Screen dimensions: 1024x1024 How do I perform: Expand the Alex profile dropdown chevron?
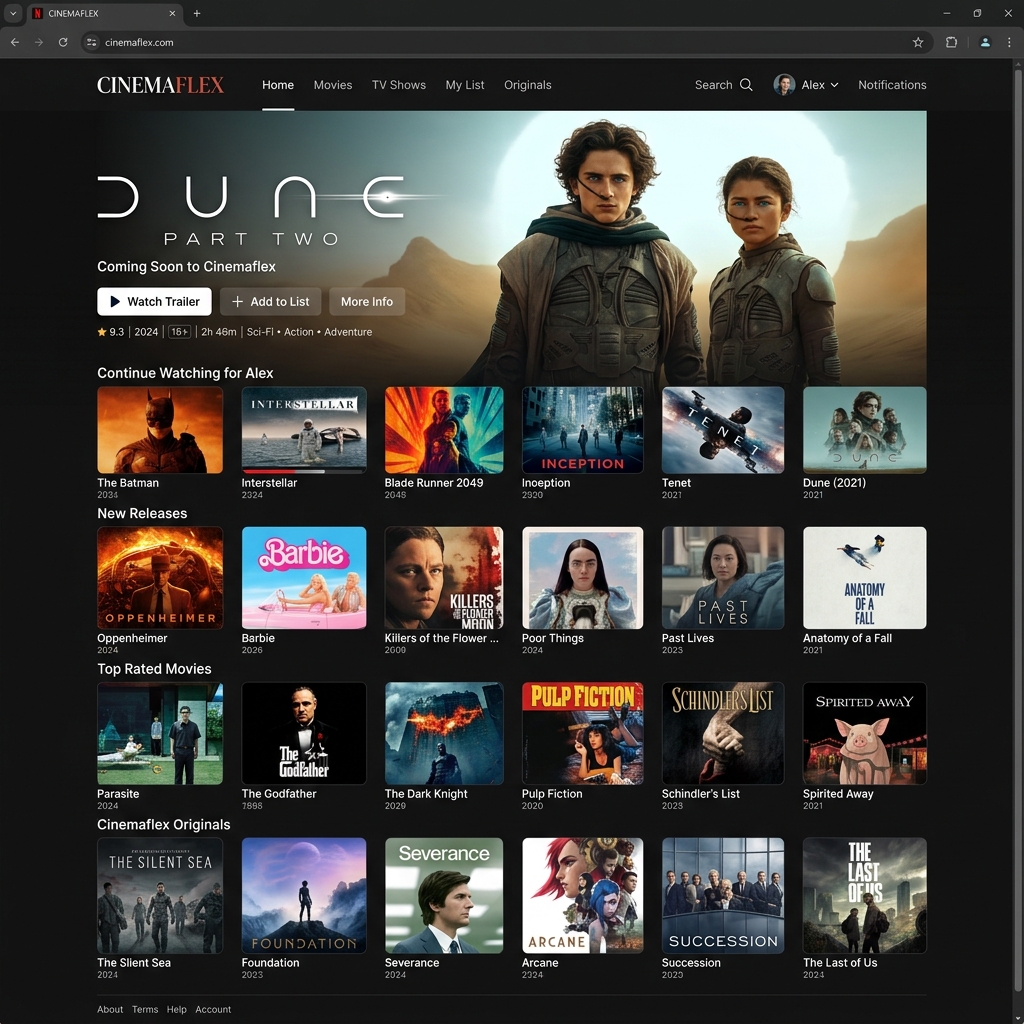click(x=834, y=85)
